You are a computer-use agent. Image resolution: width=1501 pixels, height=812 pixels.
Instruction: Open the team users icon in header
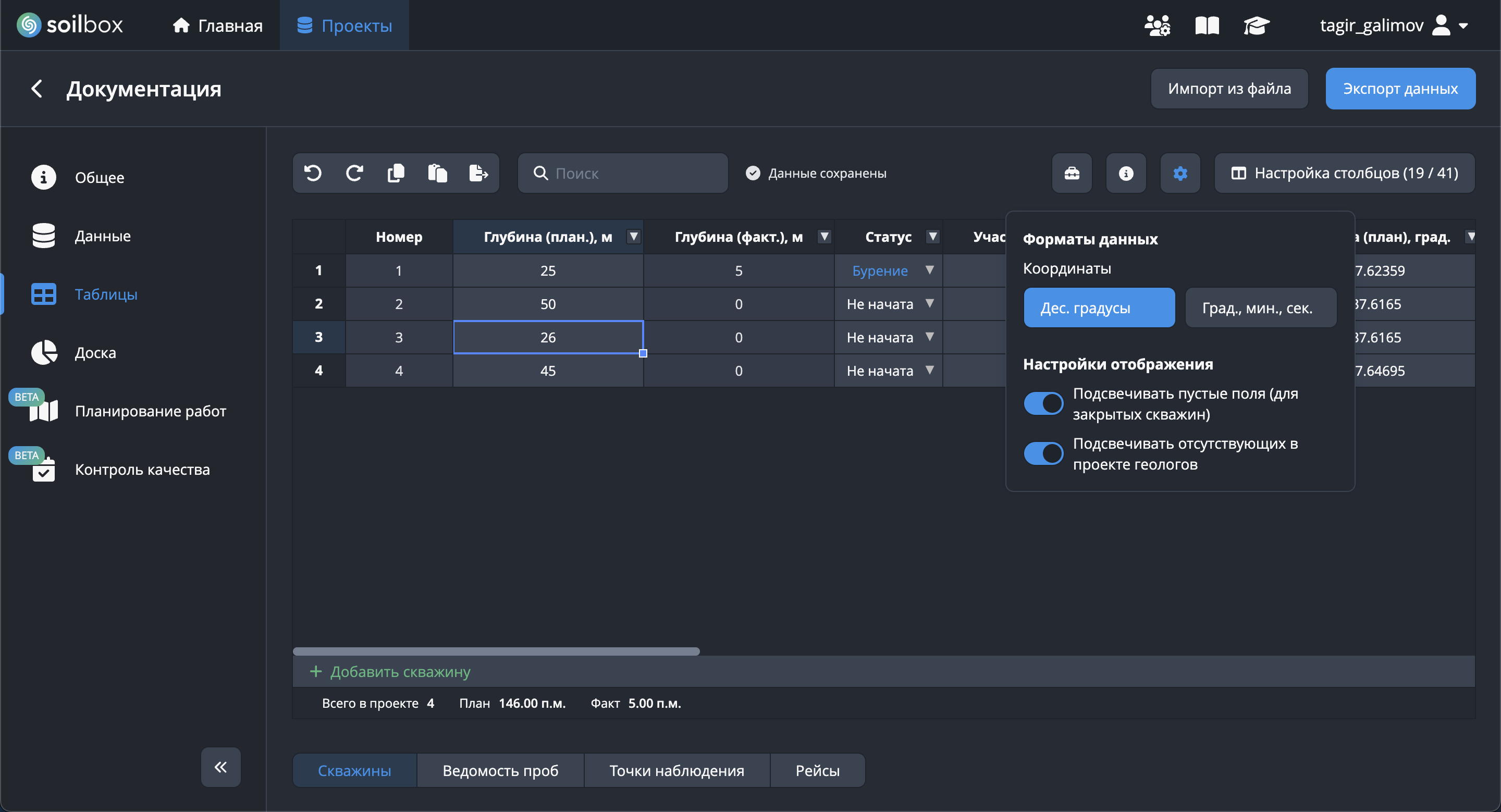1156,26
